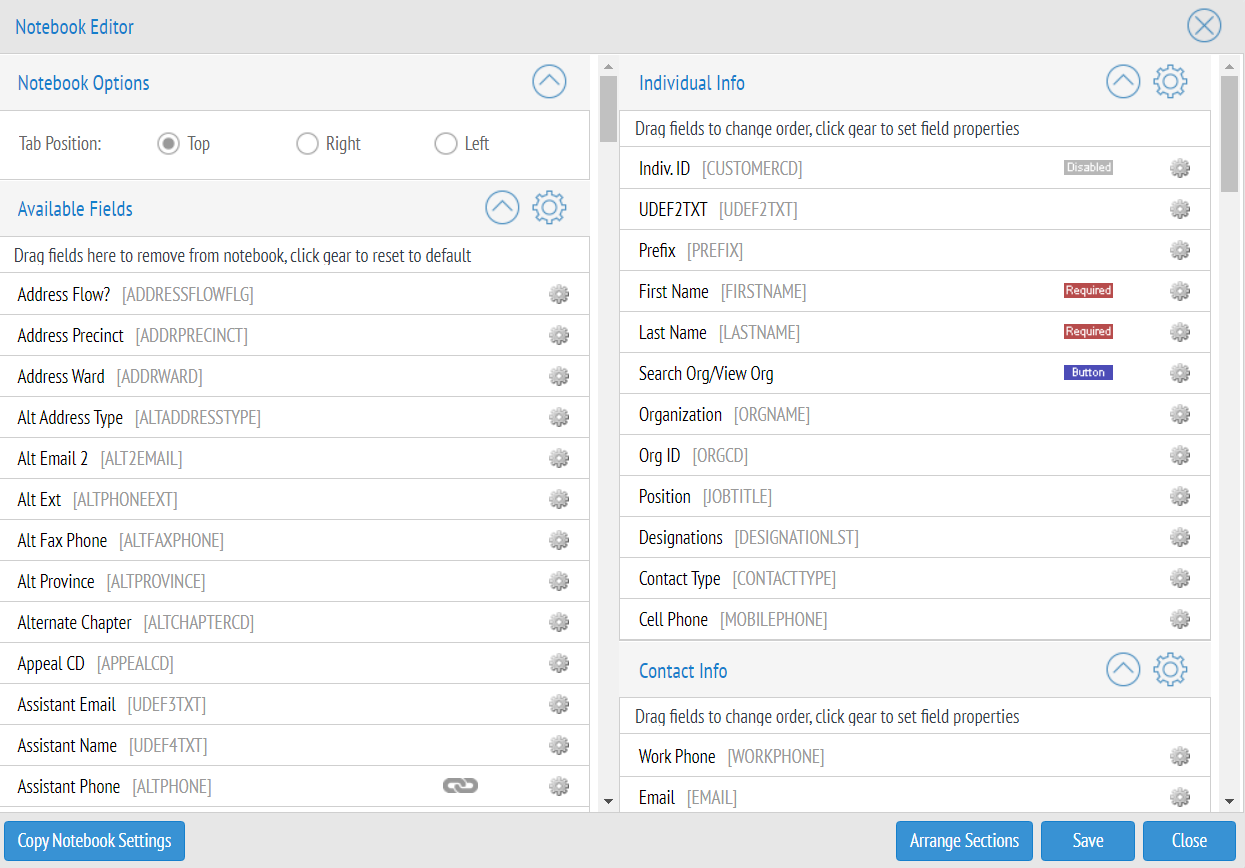The height and width of the screenshot is (868, 1245).
Task: Click the right panel scroll down arrow
Action: 1229,801
